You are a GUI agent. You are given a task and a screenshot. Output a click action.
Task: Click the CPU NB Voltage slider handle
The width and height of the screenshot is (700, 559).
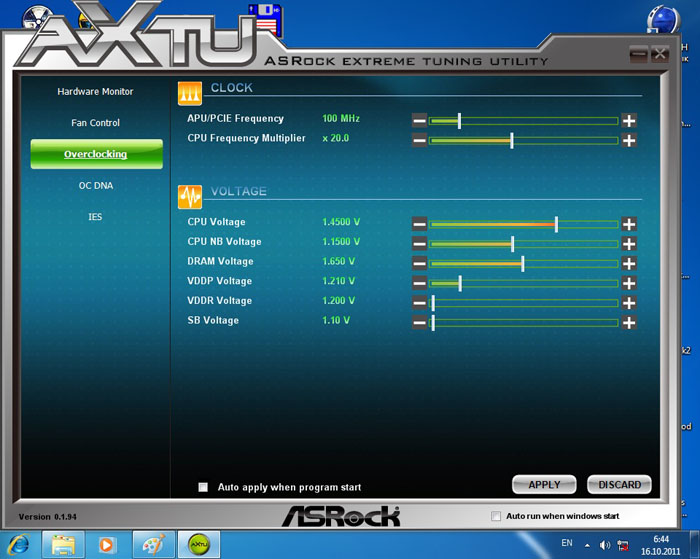[x=512, y=244]
